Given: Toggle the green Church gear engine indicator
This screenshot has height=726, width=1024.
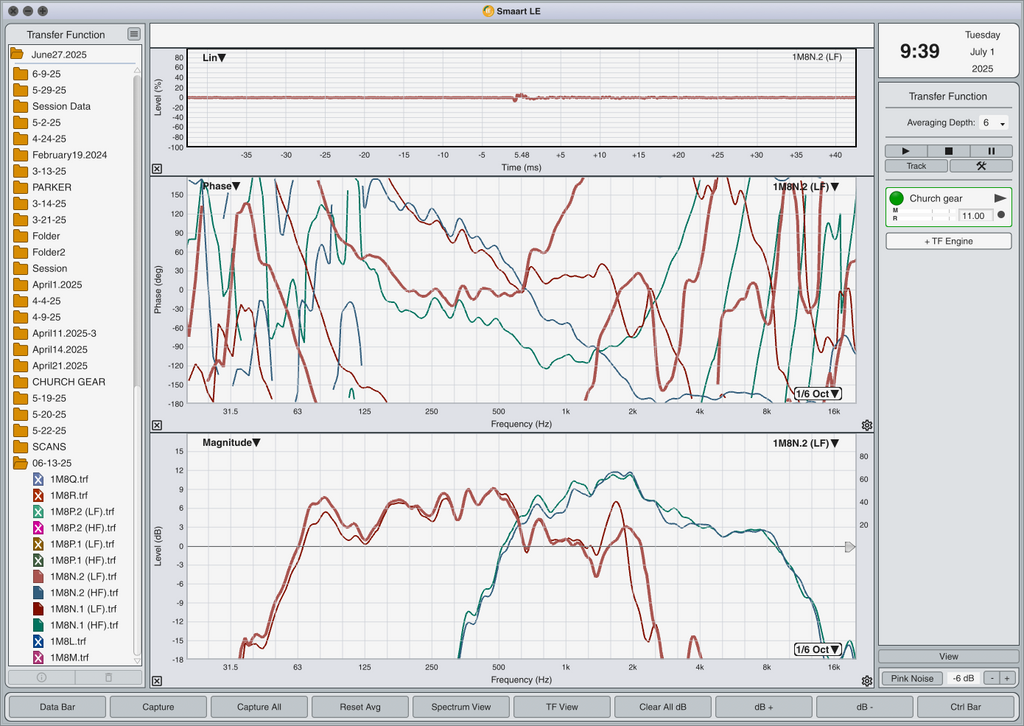Looking at the screenshot, I should 897,198.
